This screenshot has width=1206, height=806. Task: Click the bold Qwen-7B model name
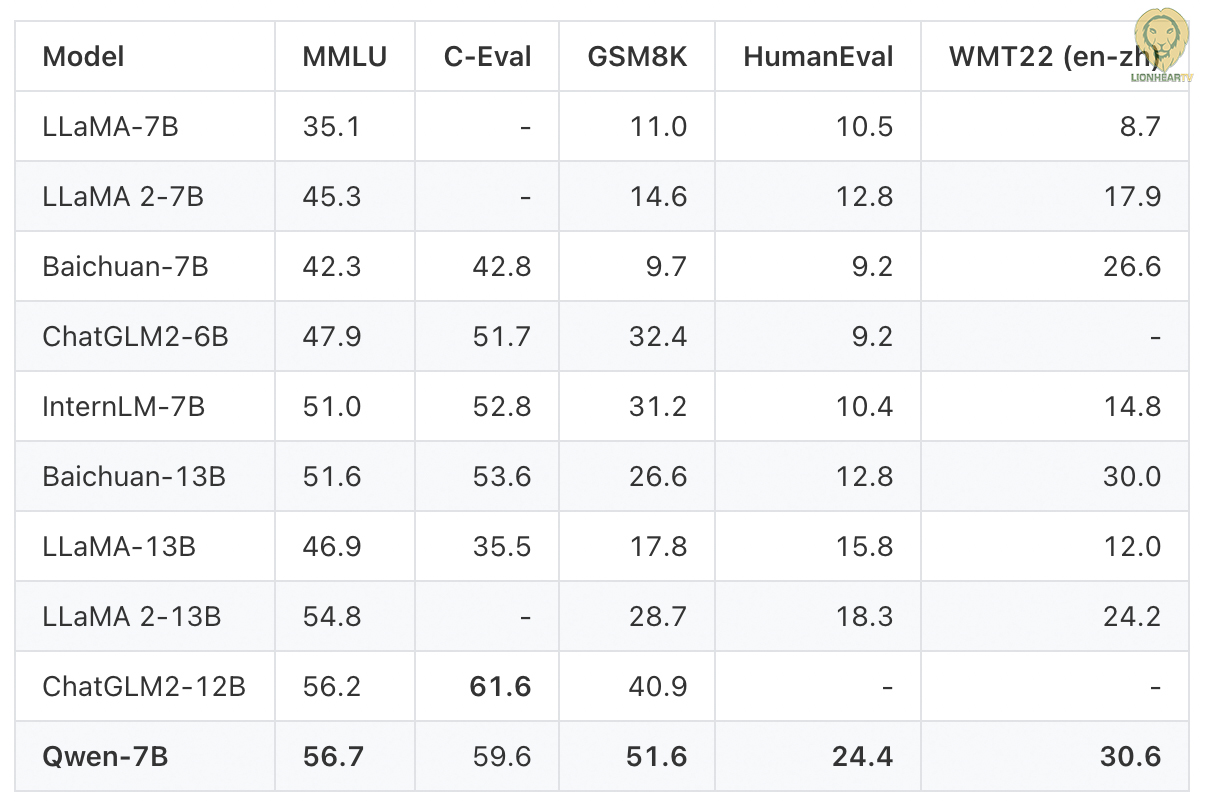pos(105,756)
